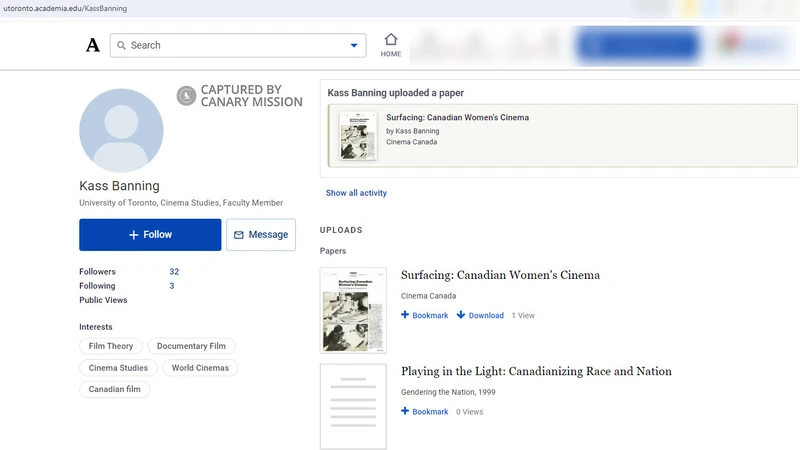Open the Canadian film interest tag

pyautogui.click(x=114, y=389)
